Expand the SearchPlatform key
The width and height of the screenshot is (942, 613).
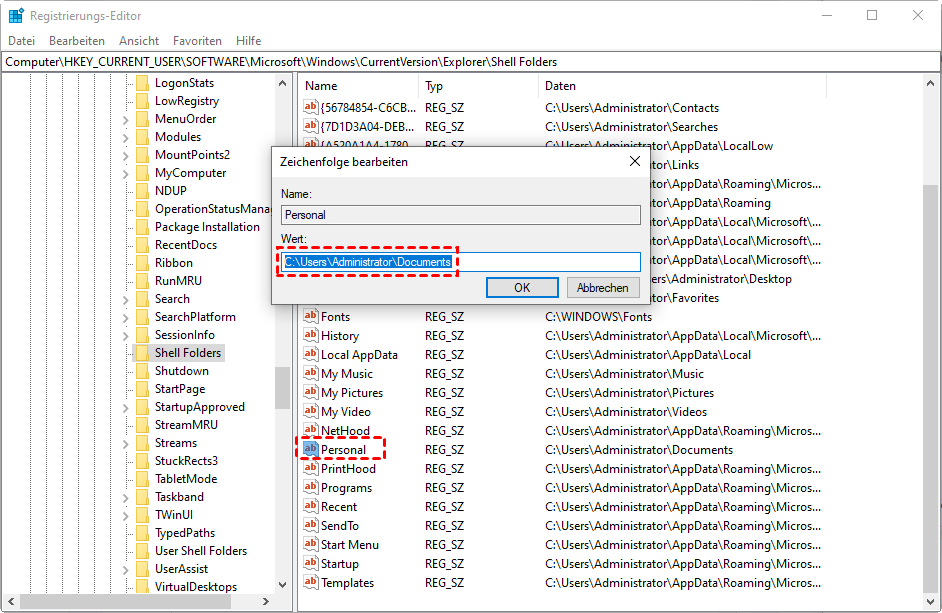pos(126,317)
